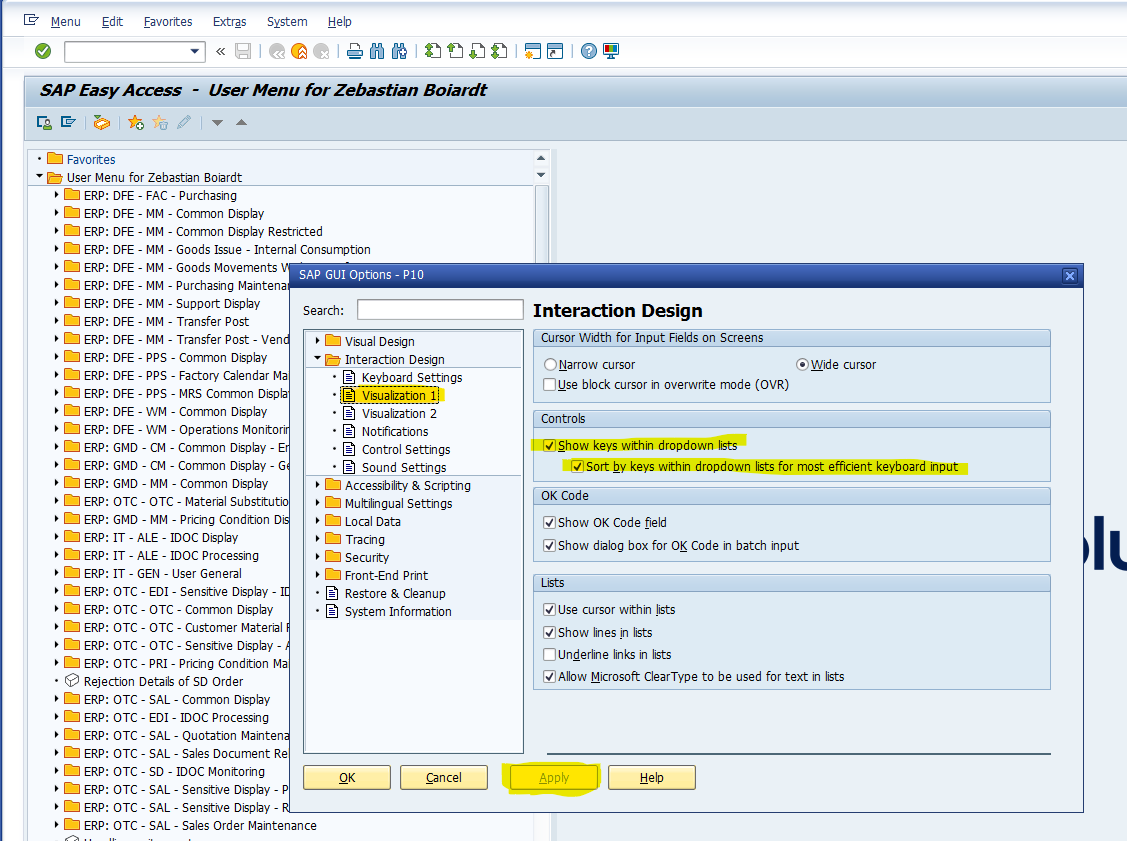The height and width of the screenshot is (841, 1127).
Task: Click the grey Back arrow icon
Action: [277, 51]
